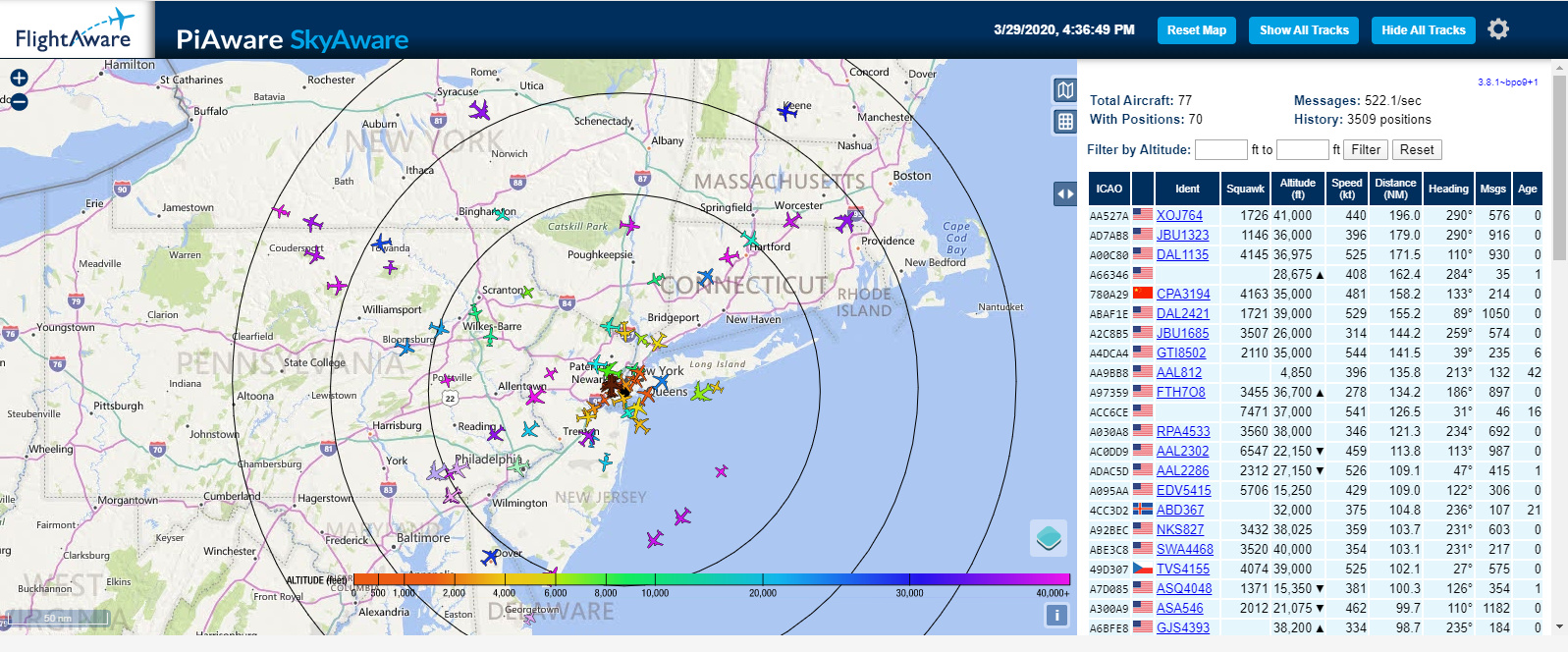Screen dimensions: 1568x652
Task: Select the magenta aircraft left of Worcester
Action: point(791,220)
